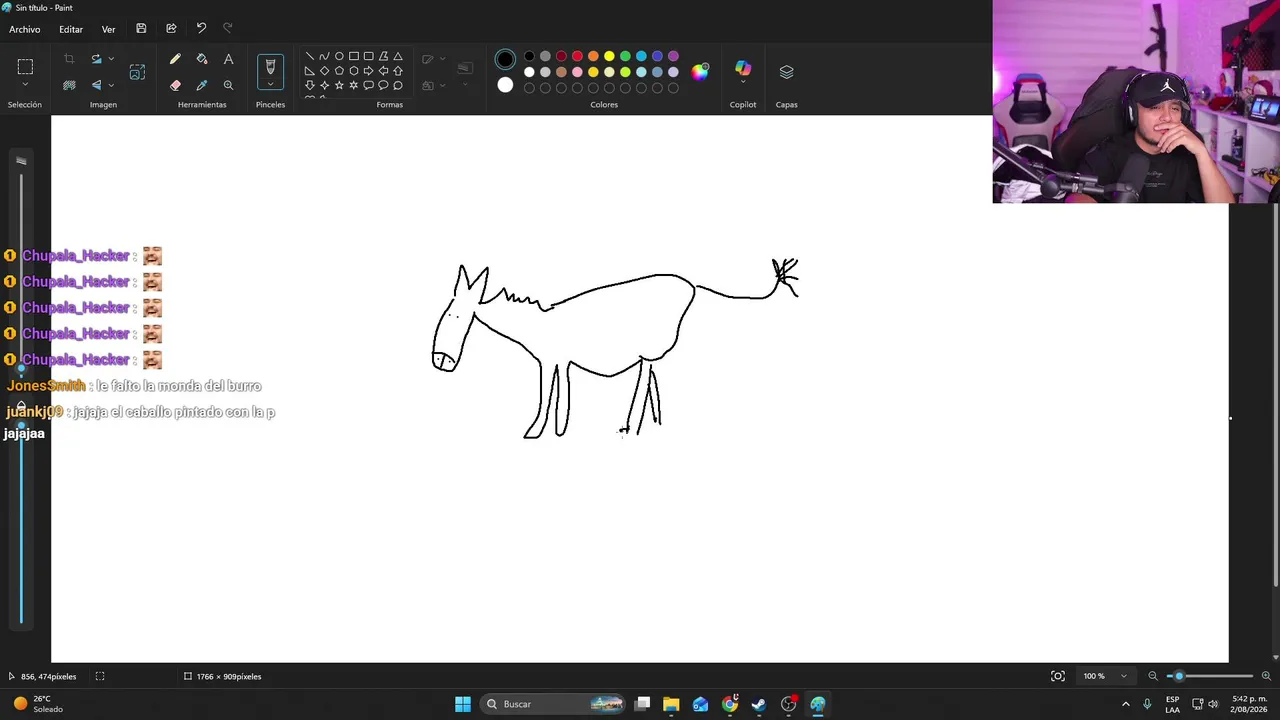Open Google Chrome from the taskbar
The height and width of the screenshot is (720, 1280).
[x=730, y=704]
